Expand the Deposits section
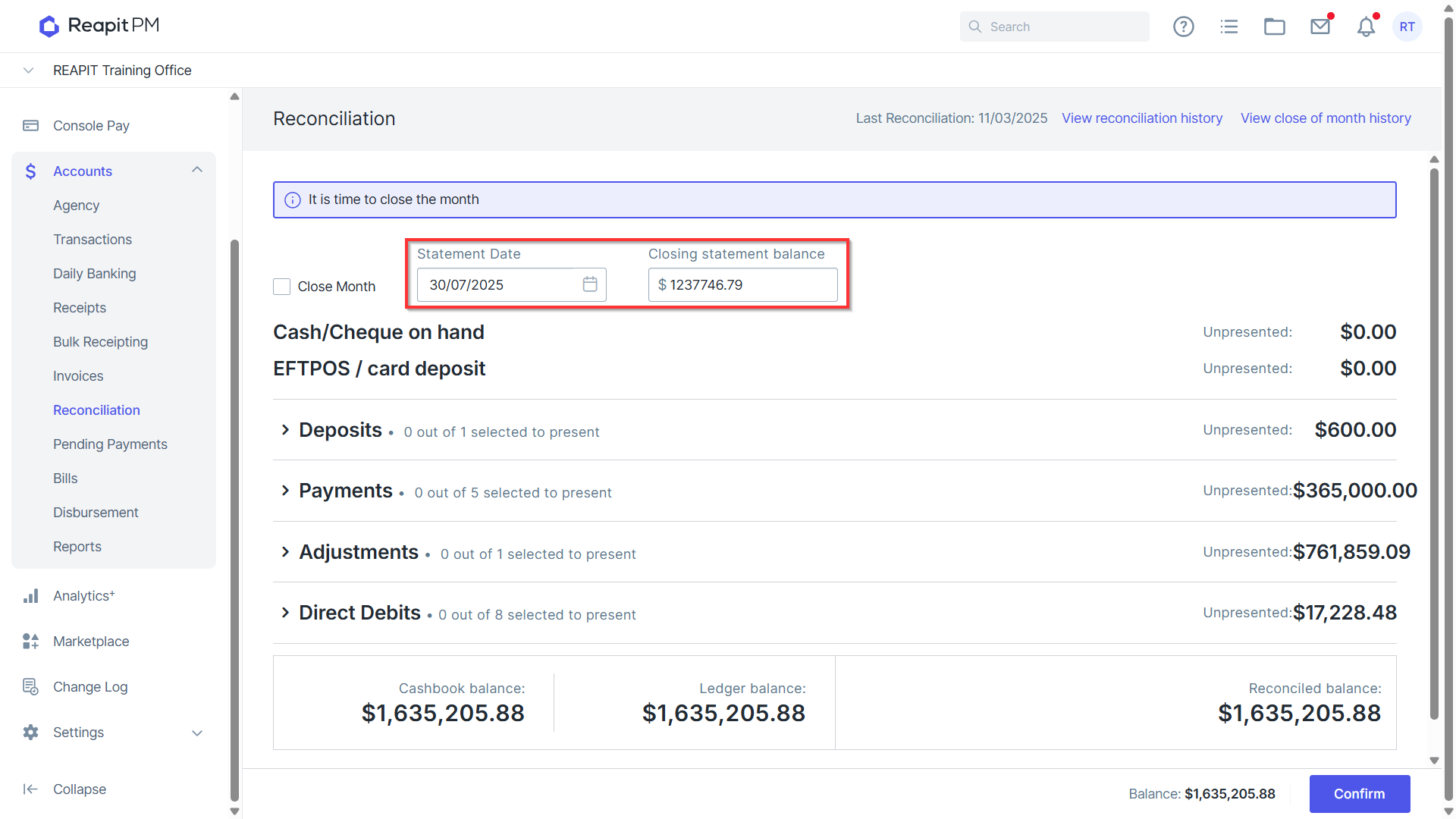The image size is (1456, 819). point(285,430)
